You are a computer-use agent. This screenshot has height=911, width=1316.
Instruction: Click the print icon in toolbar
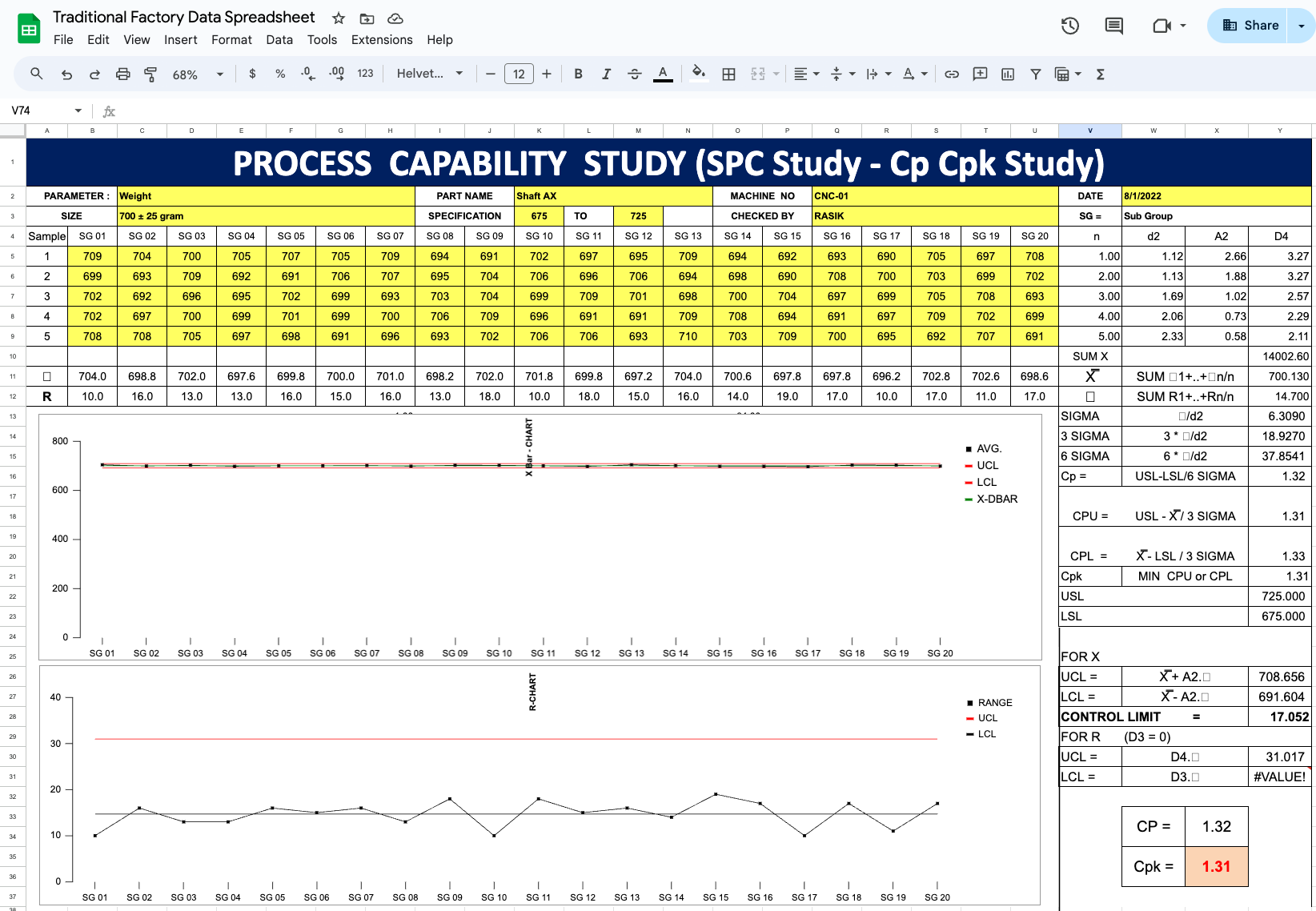point(122,74)
